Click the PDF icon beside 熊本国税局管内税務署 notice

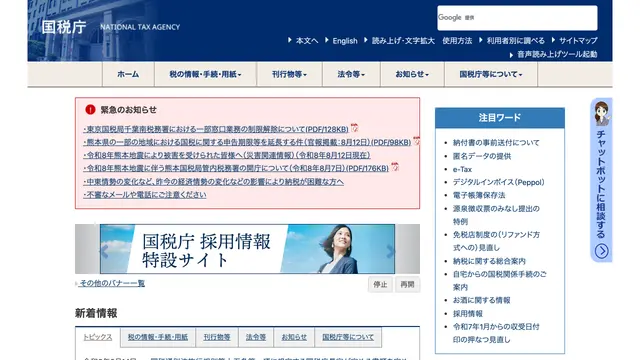pyautogui.click(x=395, y=167)
